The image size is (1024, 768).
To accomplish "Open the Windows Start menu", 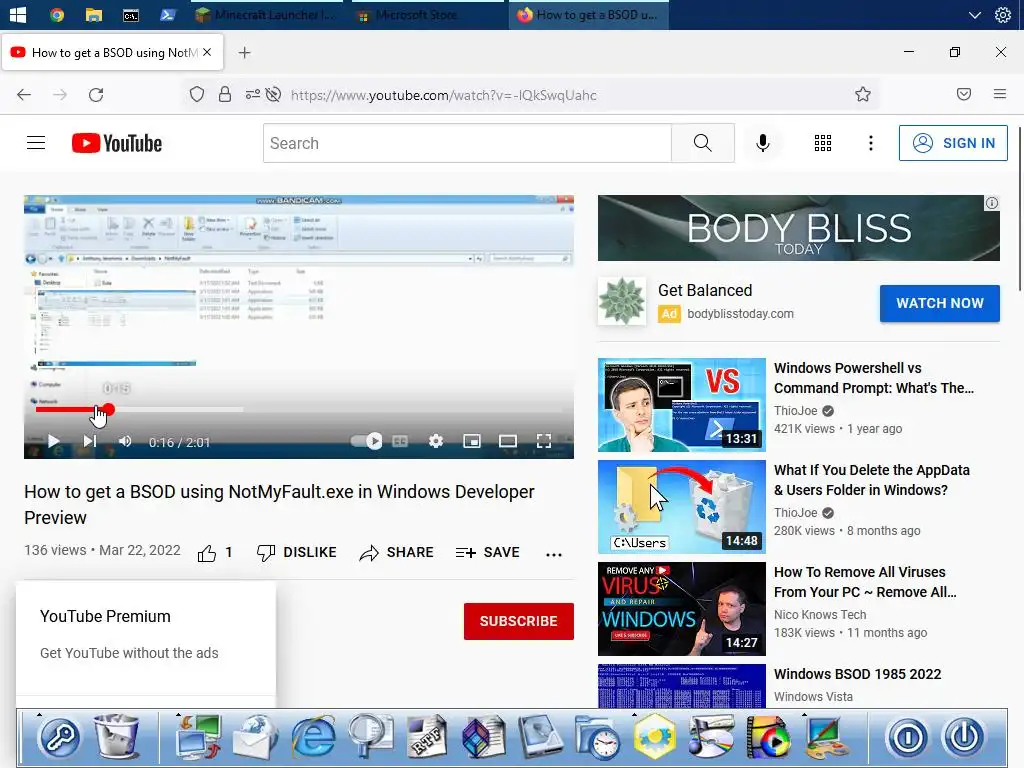I will [x=18, y=14].
